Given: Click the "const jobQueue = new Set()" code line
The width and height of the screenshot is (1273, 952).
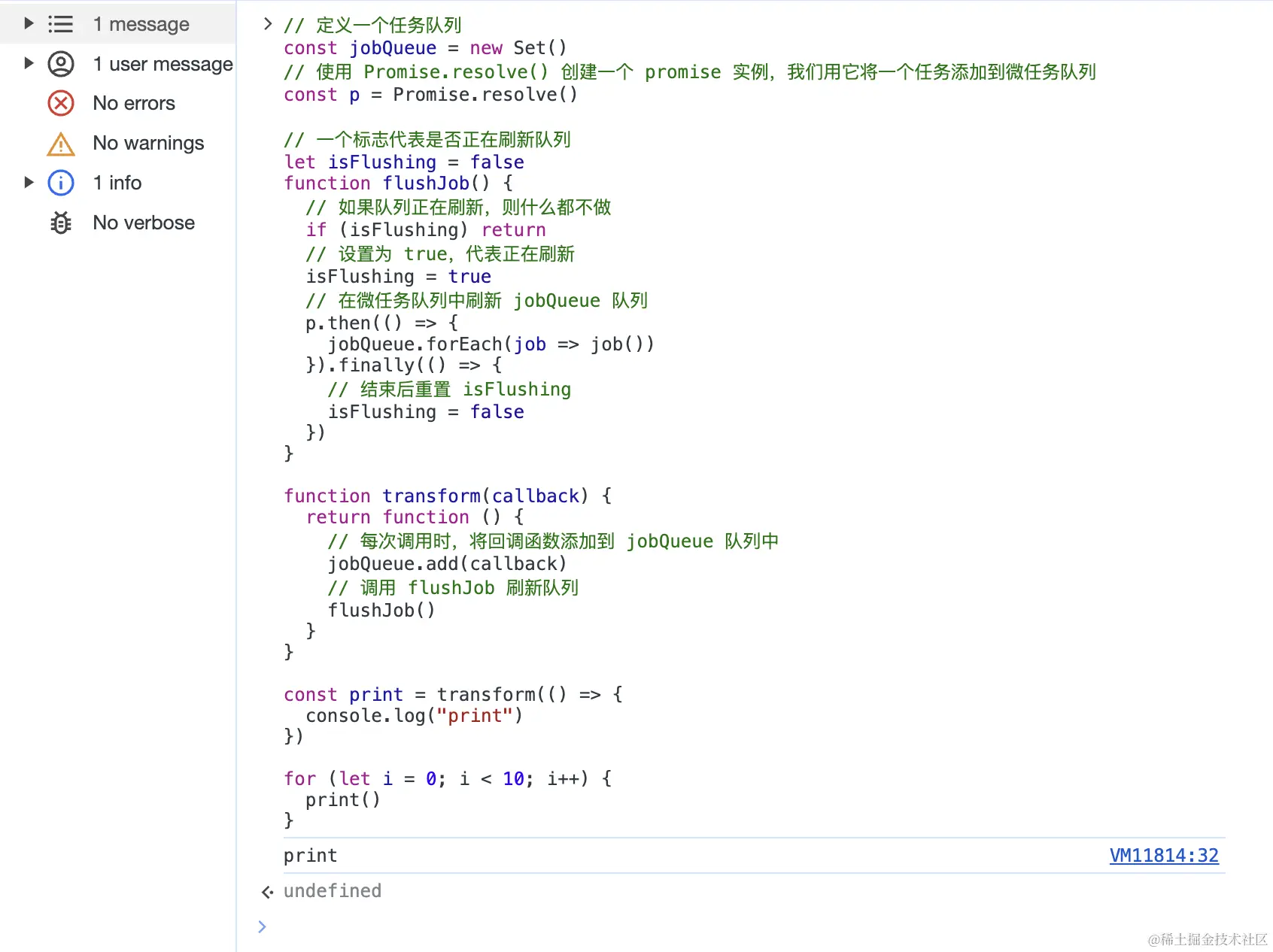Looking at the screenshot, I should coord(425,48).
